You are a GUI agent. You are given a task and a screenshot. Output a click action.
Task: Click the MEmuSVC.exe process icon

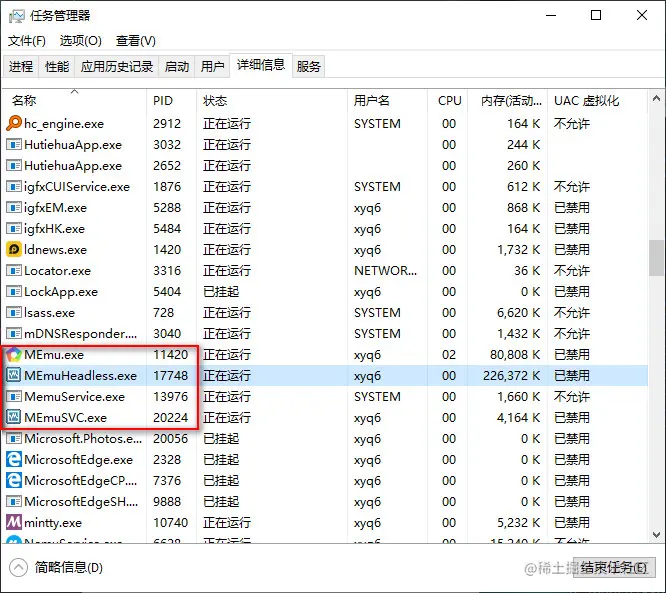(x=14, y=418)
